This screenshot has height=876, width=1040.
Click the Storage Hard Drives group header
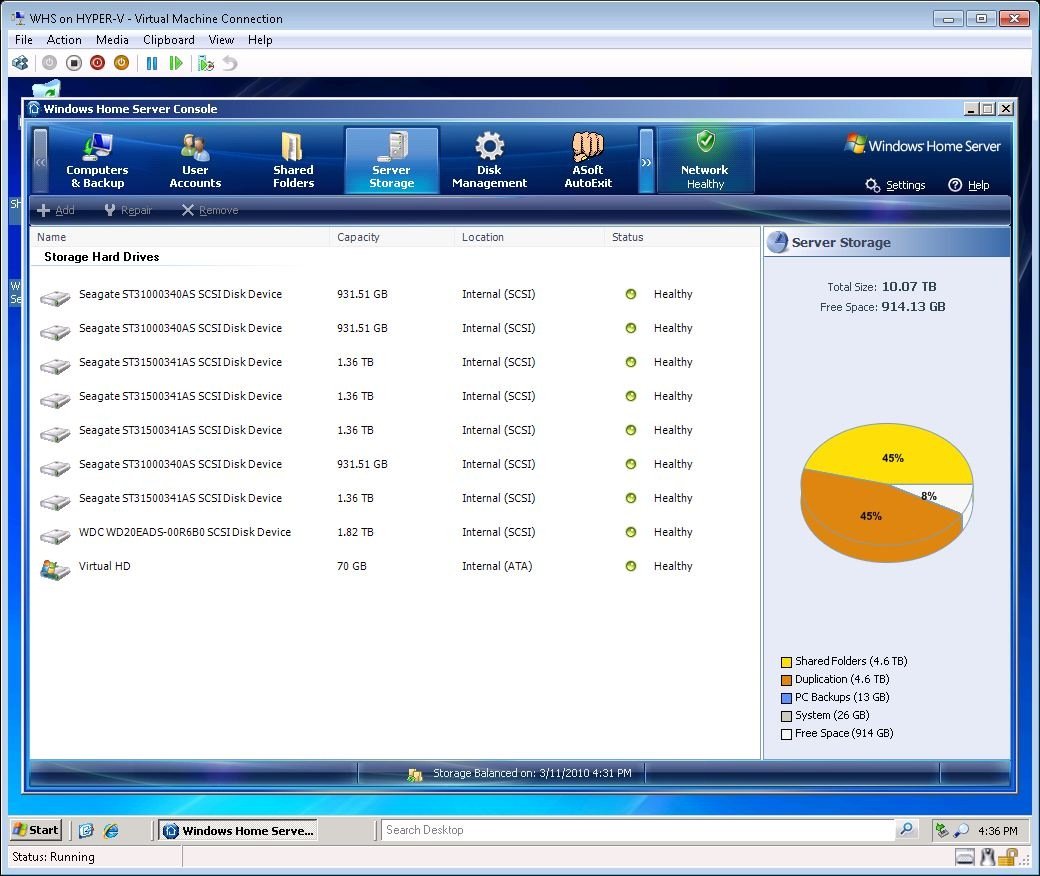[101, 257]
